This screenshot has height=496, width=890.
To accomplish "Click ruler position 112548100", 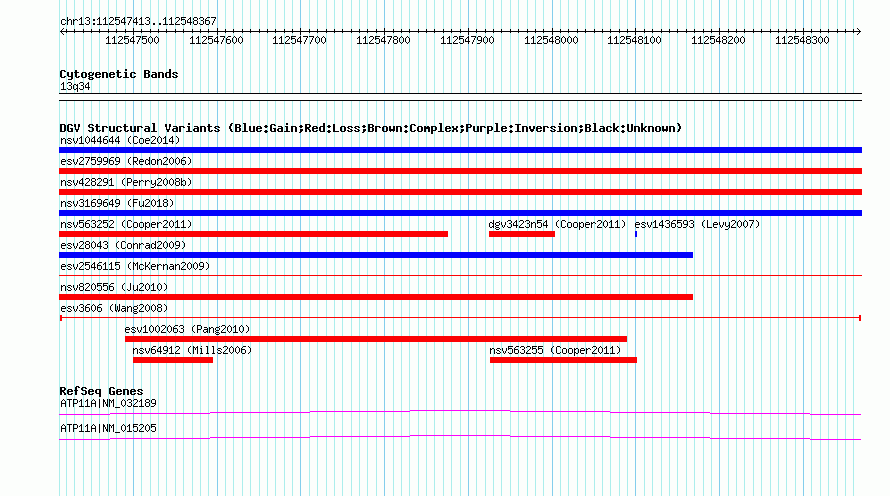I will click(635, 40).
